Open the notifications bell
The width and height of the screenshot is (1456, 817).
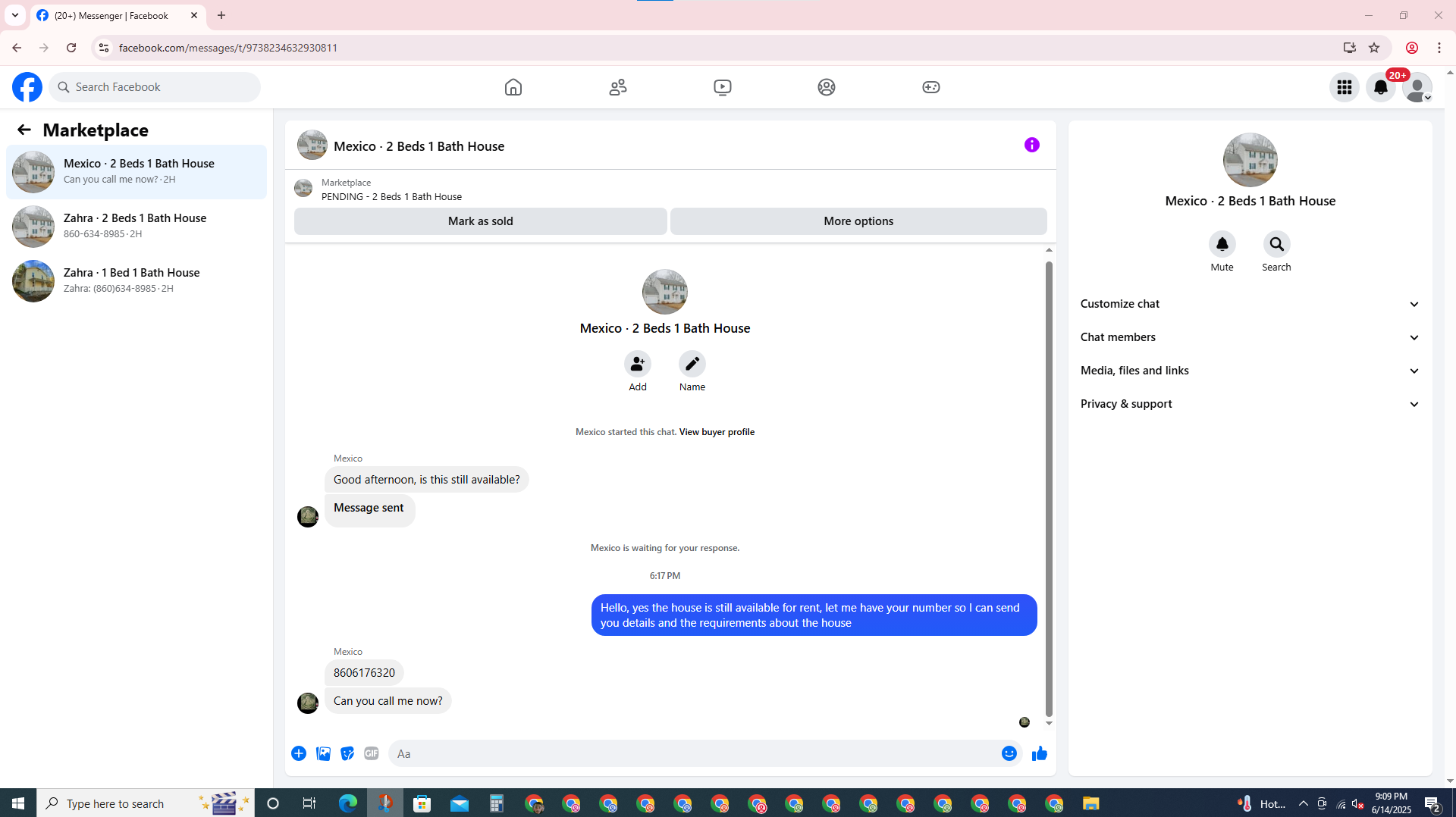point(1381,87)
